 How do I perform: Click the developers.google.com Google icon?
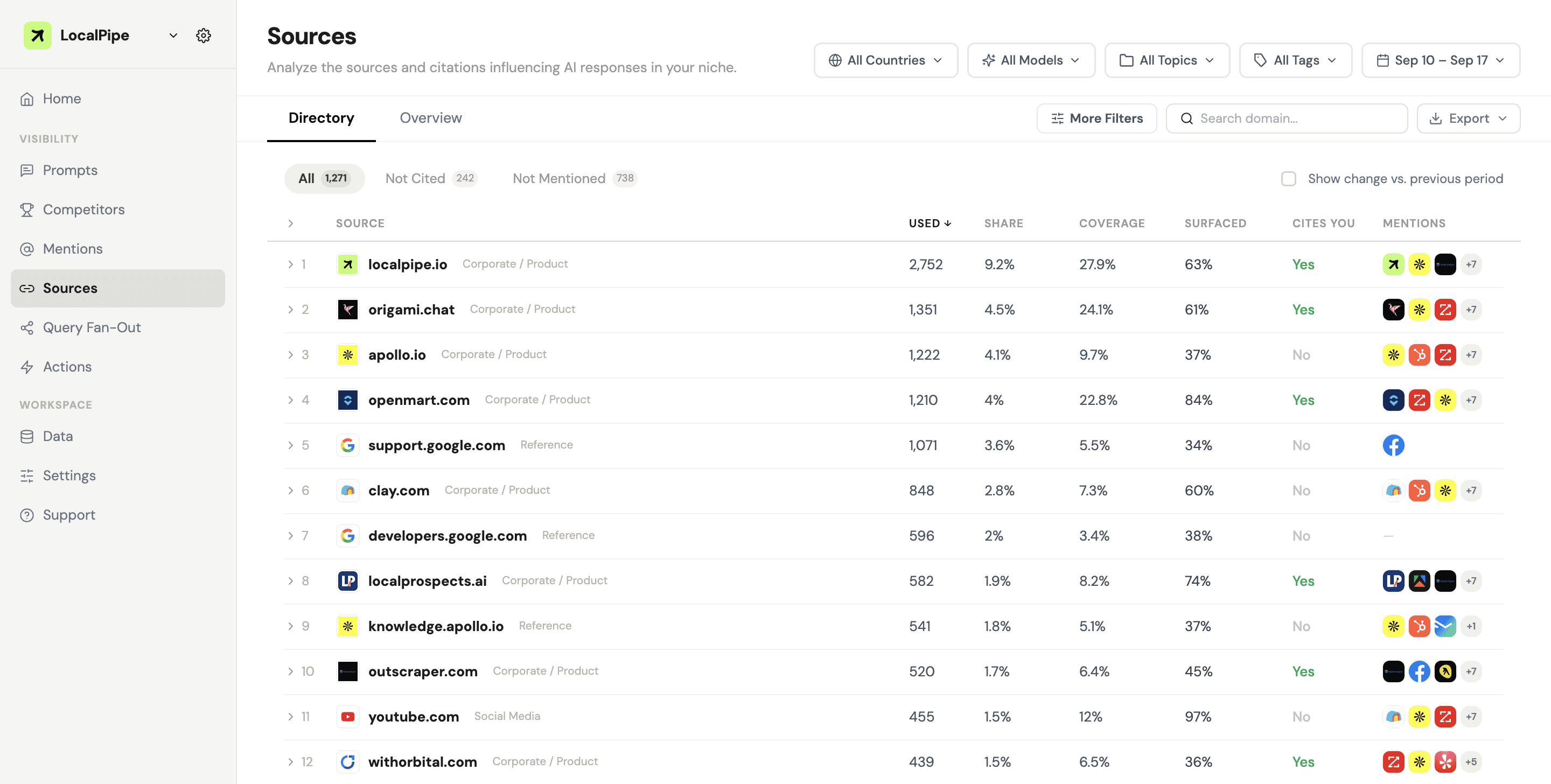point(347,535)
